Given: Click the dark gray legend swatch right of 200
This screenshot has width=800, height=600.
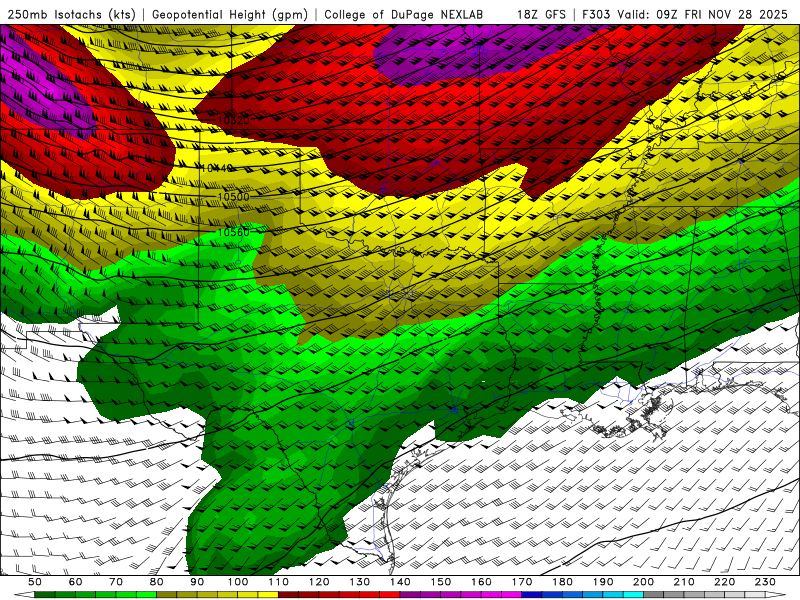Looking at the screenshot, I should pyautogui.click(x=654, y=595).
